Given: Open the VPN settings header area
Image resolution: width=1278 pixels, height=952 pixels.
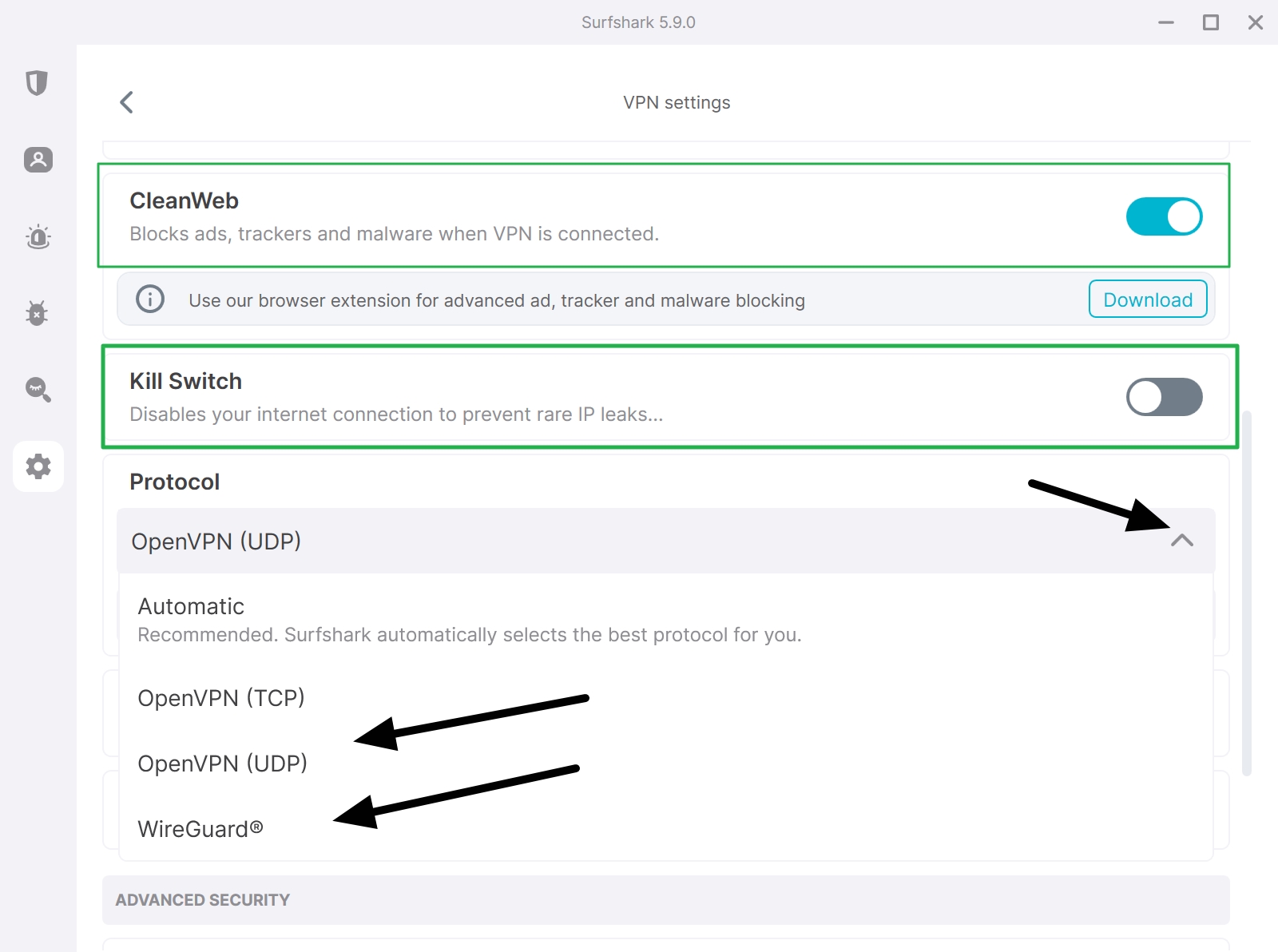Looking at the screenshot, I should (x=676, y=102).
